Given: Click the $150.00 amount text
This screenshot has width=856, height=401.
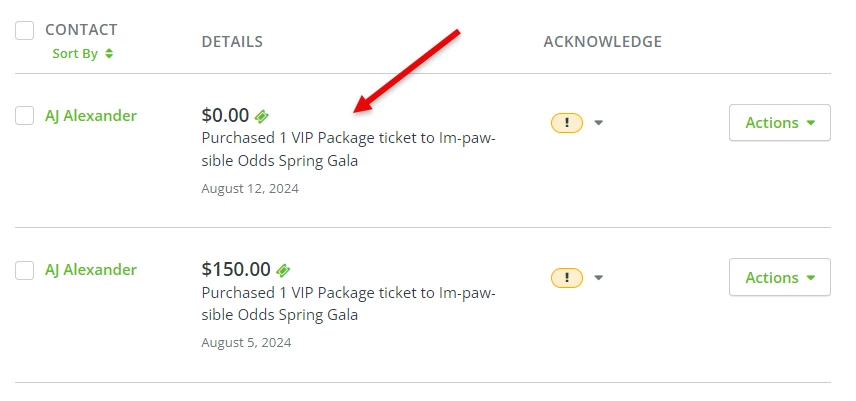Looking at the screenshot, I should [x=236, y=269].
